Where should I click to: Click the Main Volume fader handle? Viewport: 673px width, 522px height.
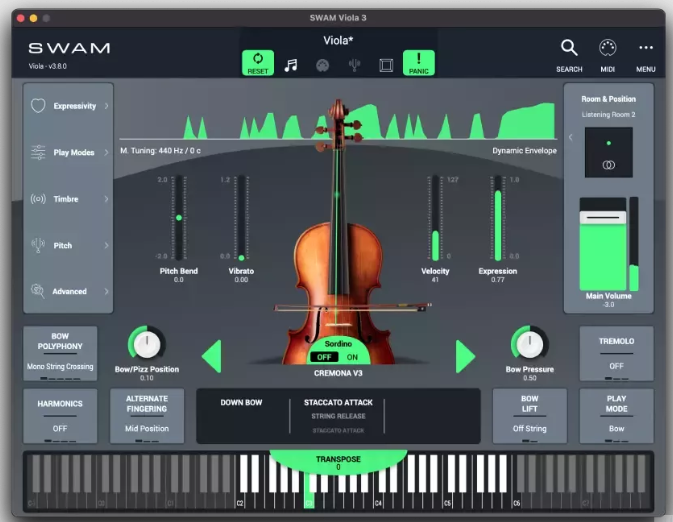pyautogui.click(x=603, y=217)
